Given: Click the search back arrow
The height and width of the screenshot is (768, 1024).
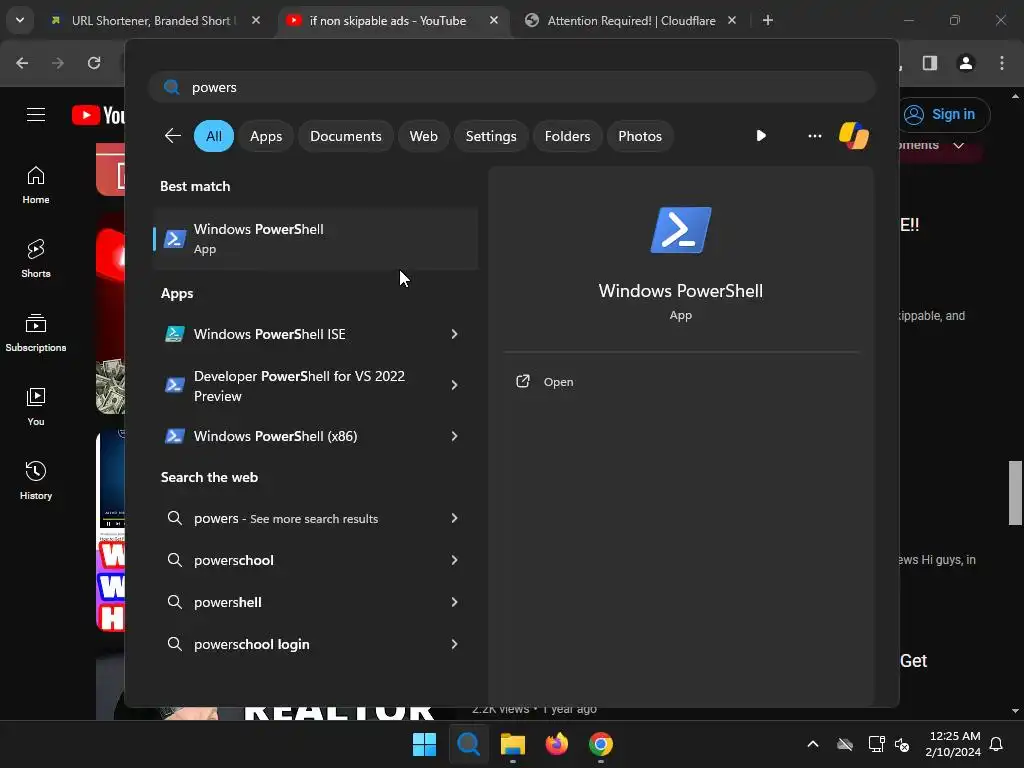Looking at the screenshot, I should click(172, 136).
